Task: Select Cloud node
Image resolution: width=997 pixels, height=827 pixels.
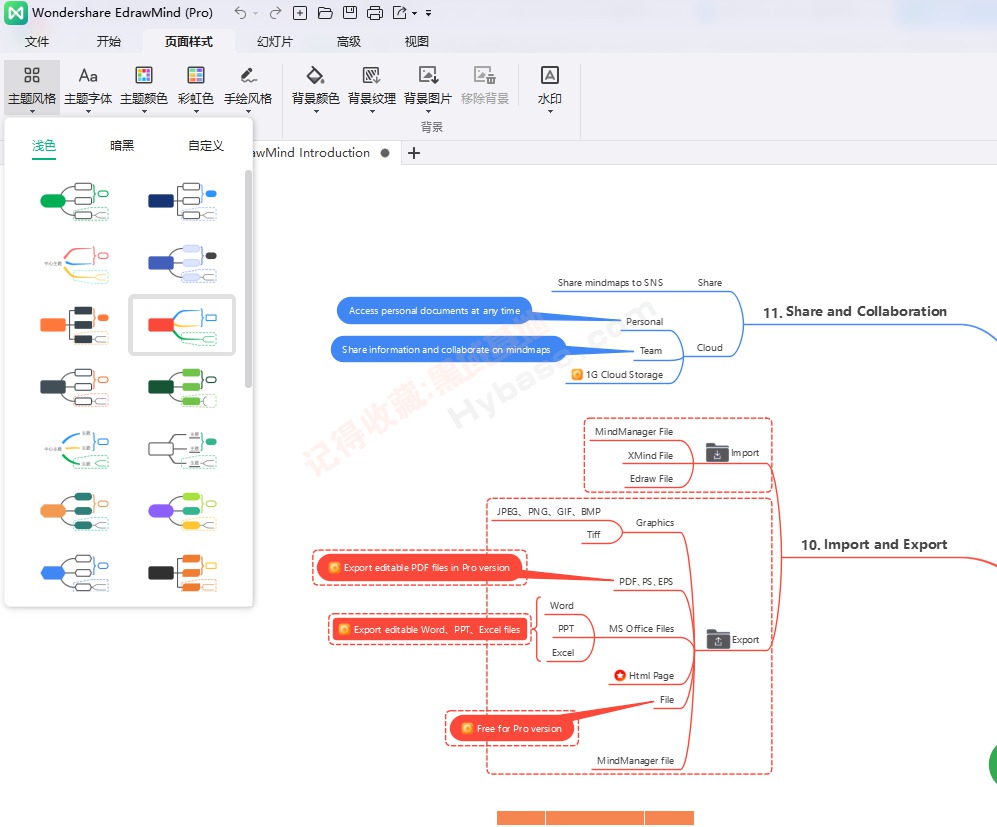Action: pos(710,348)
